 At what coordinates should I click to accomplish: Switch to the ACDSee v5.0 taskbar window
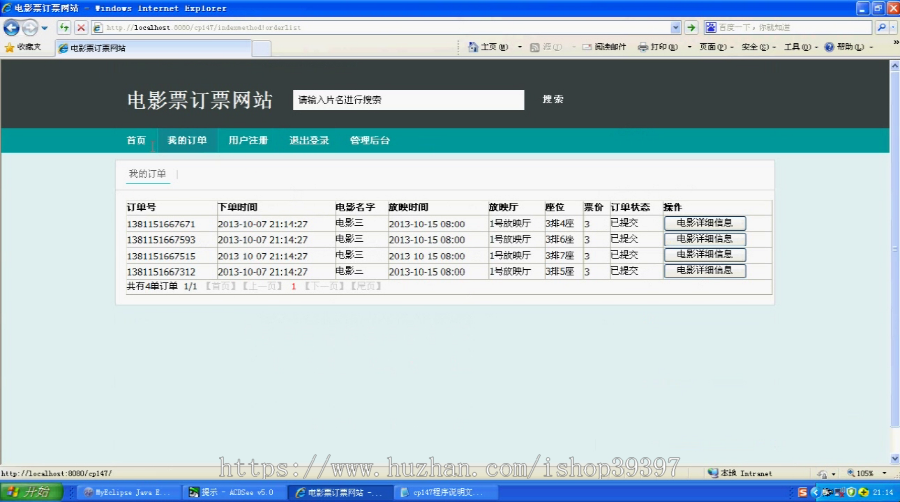tap(232, 492)
